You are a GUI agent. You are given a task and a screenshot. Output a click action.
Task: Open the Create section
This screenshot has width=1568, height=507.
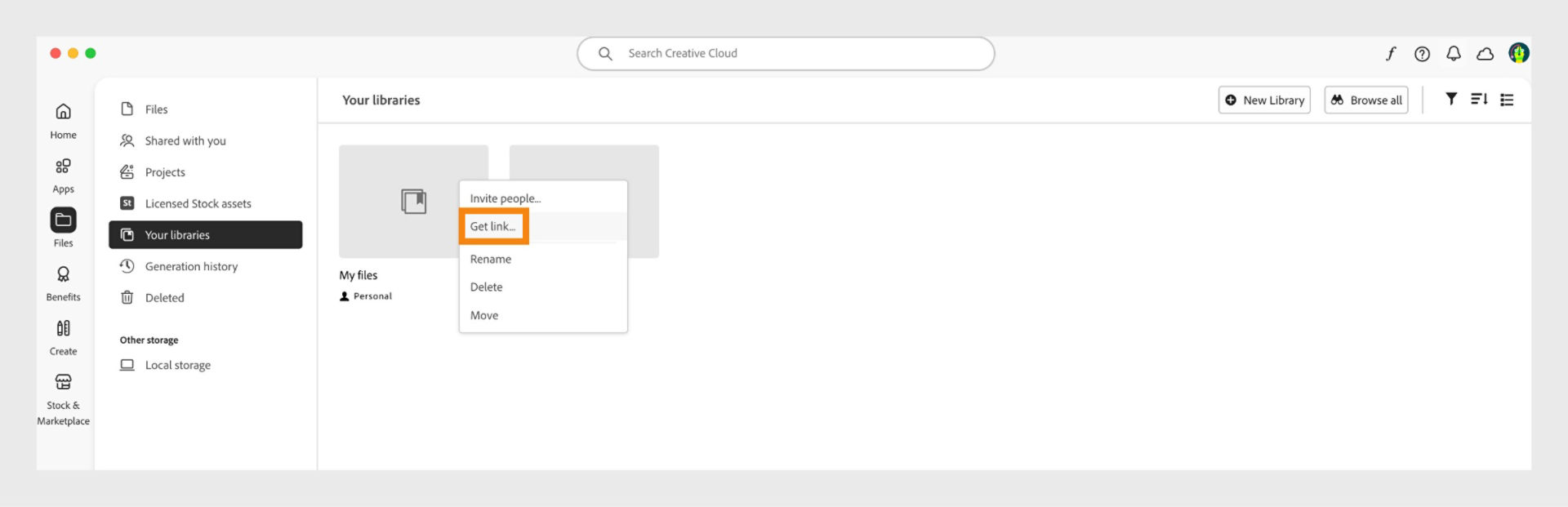pos(63,337)
